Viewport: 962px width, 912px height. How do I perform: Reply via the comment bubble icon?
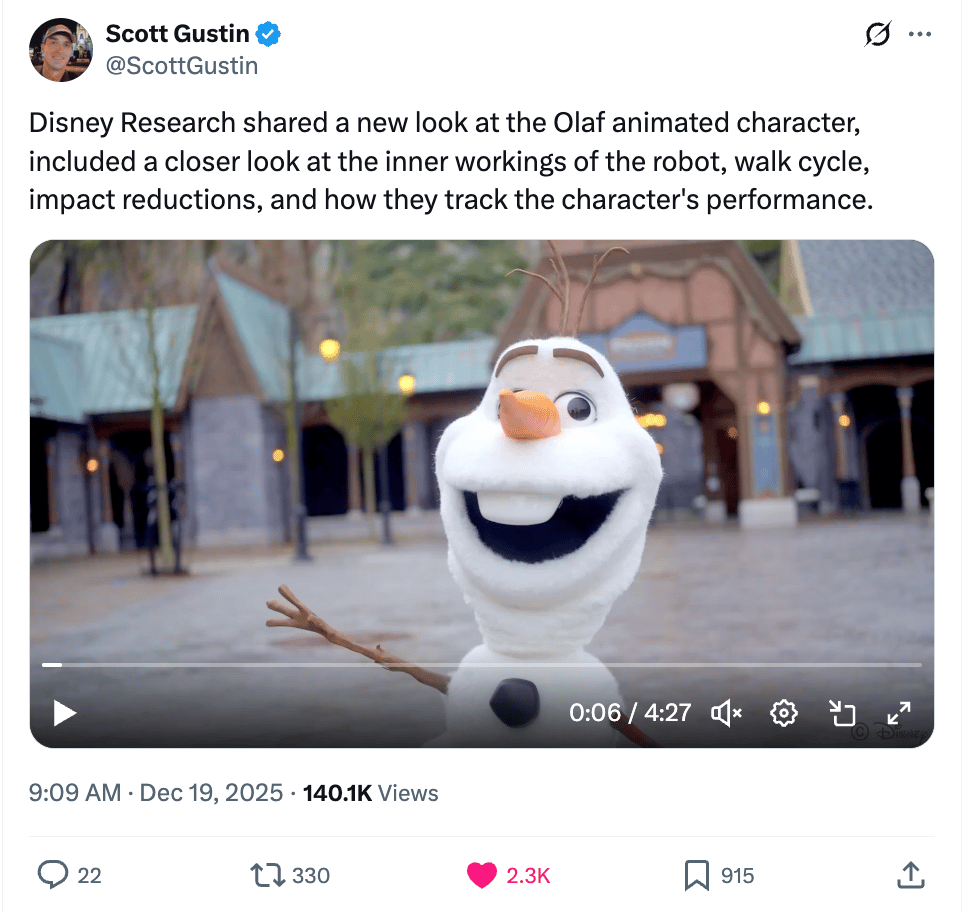[53, 875]
